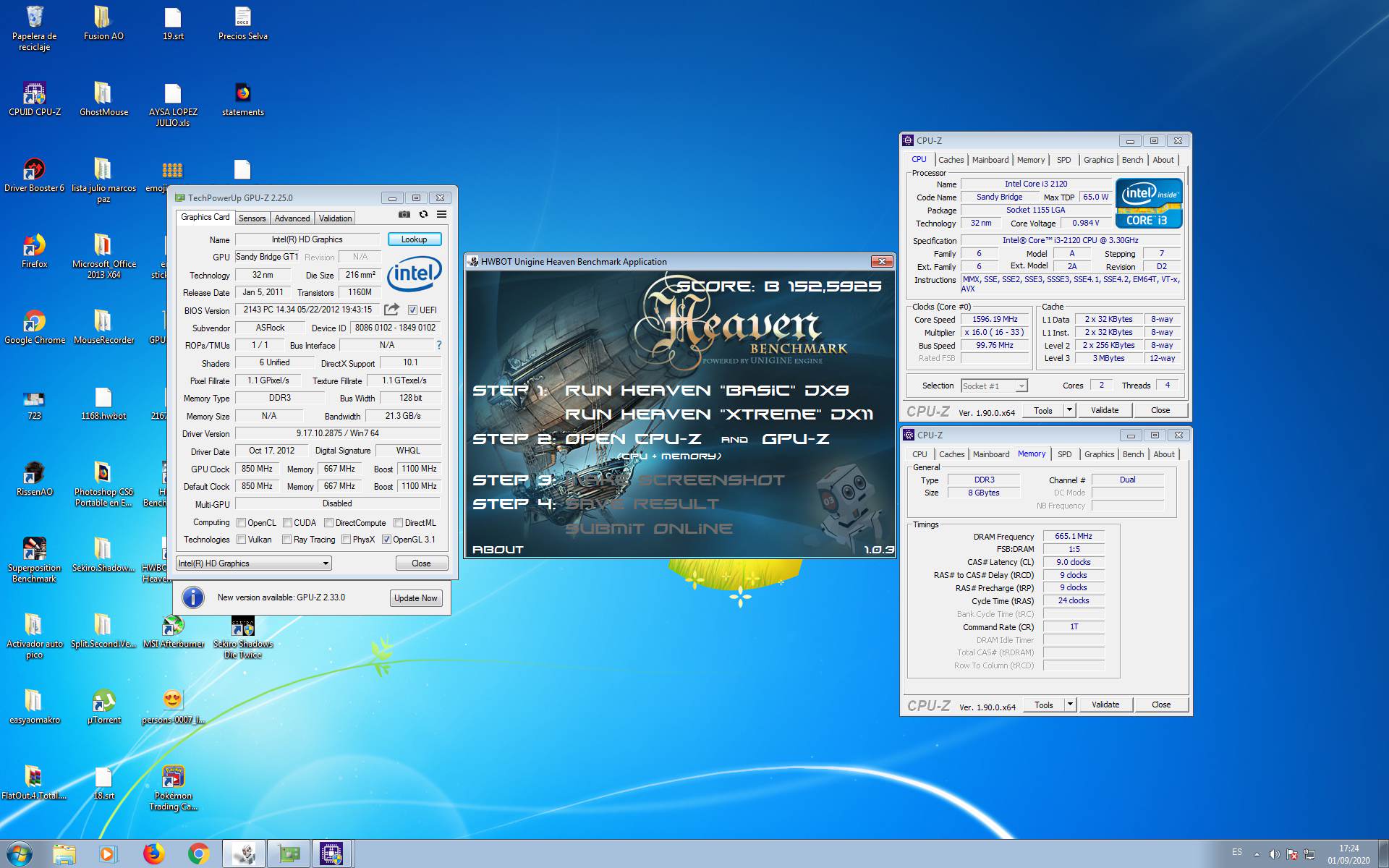Click Validate in the lower CPU-Z window
The image size is (1389, 868).
1105,705
